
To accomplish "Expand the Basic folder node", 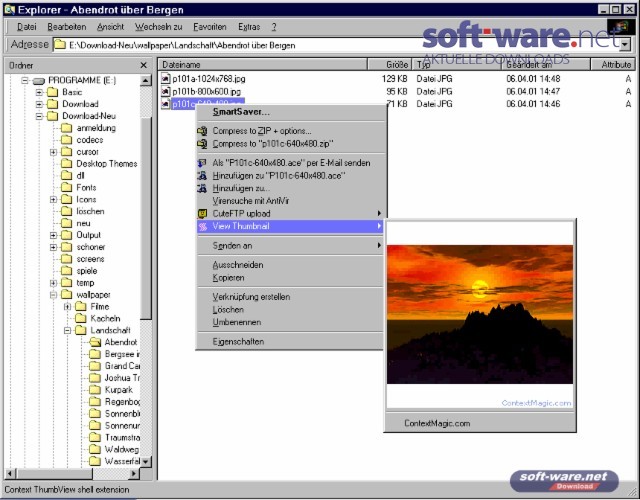I will [x=39, y=92].
